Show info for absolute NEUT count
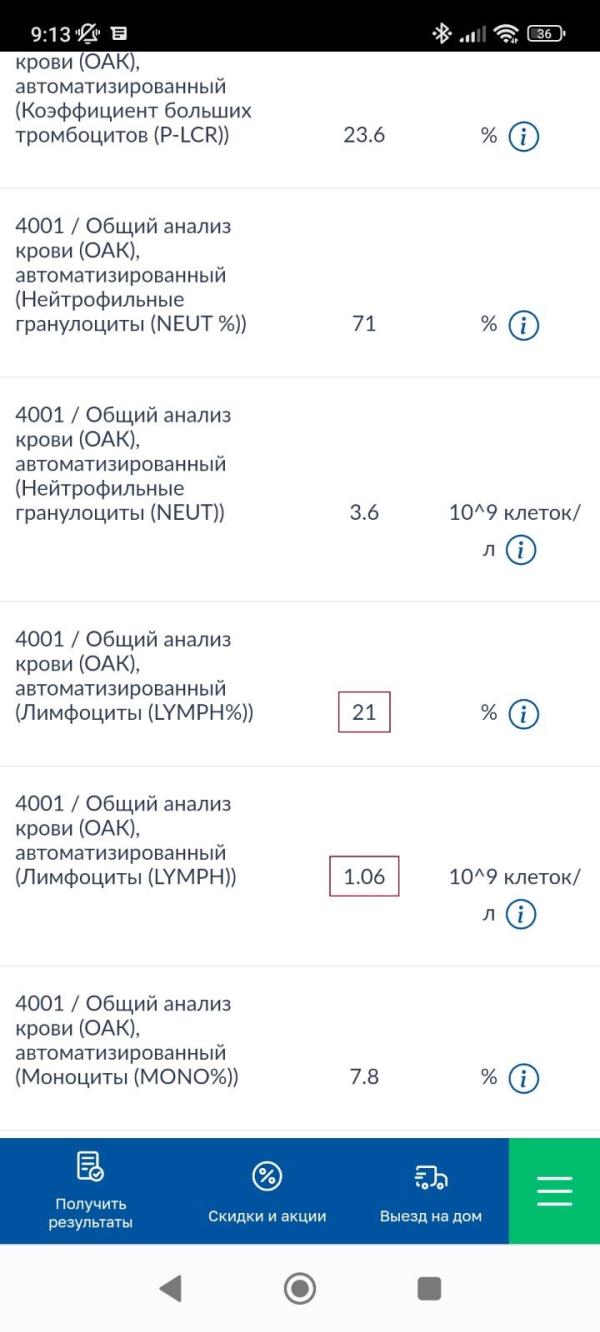Image resolution: width=600 pixels, height=1332 pixels. click(521, 550)
